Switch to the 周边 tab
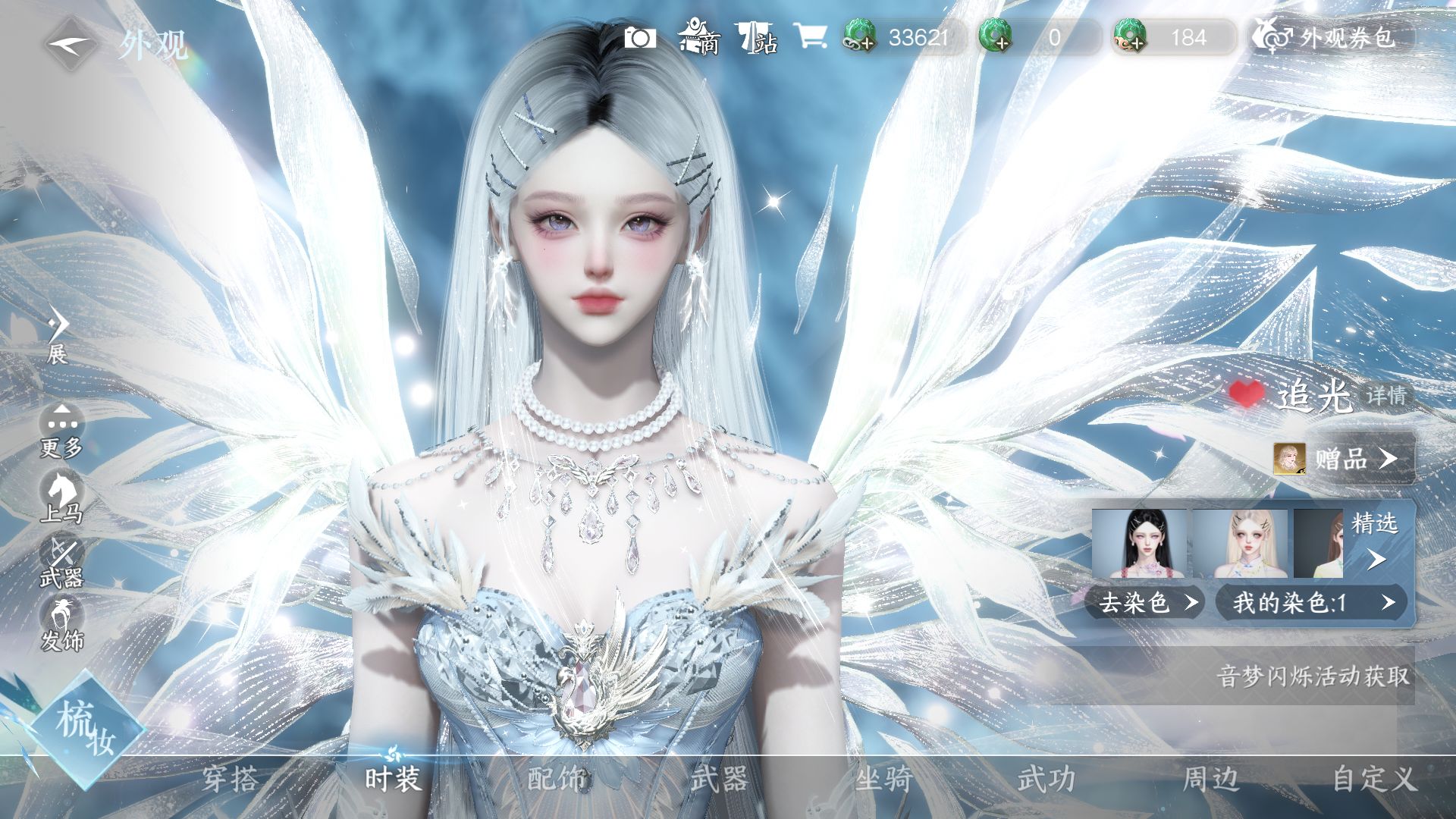The height and width of the screenshot is (819, 1456). coord(1211,780)
